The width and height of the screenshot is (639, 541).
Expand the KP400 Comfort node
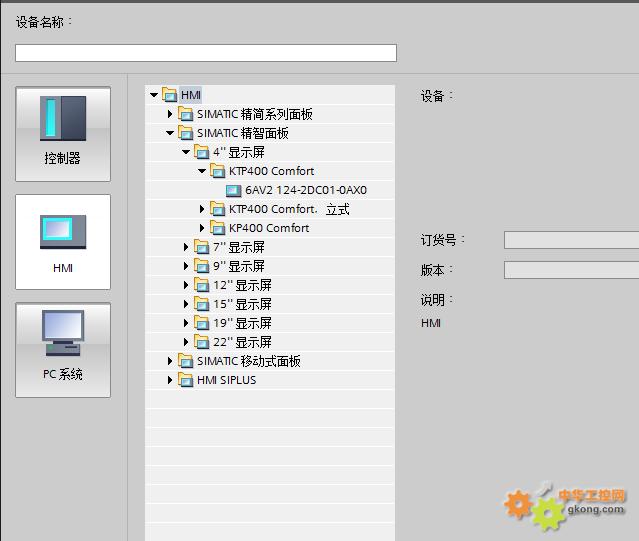pos(202,228)
